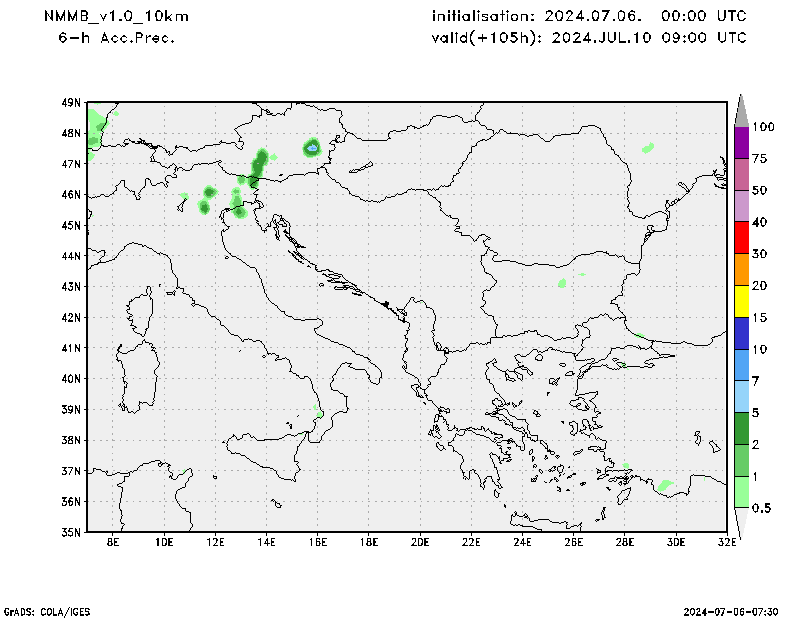This screenshot has width=800, height=618.
Task: Click the blue-centered rain cell near 16E
Action: tap(312, 148)
